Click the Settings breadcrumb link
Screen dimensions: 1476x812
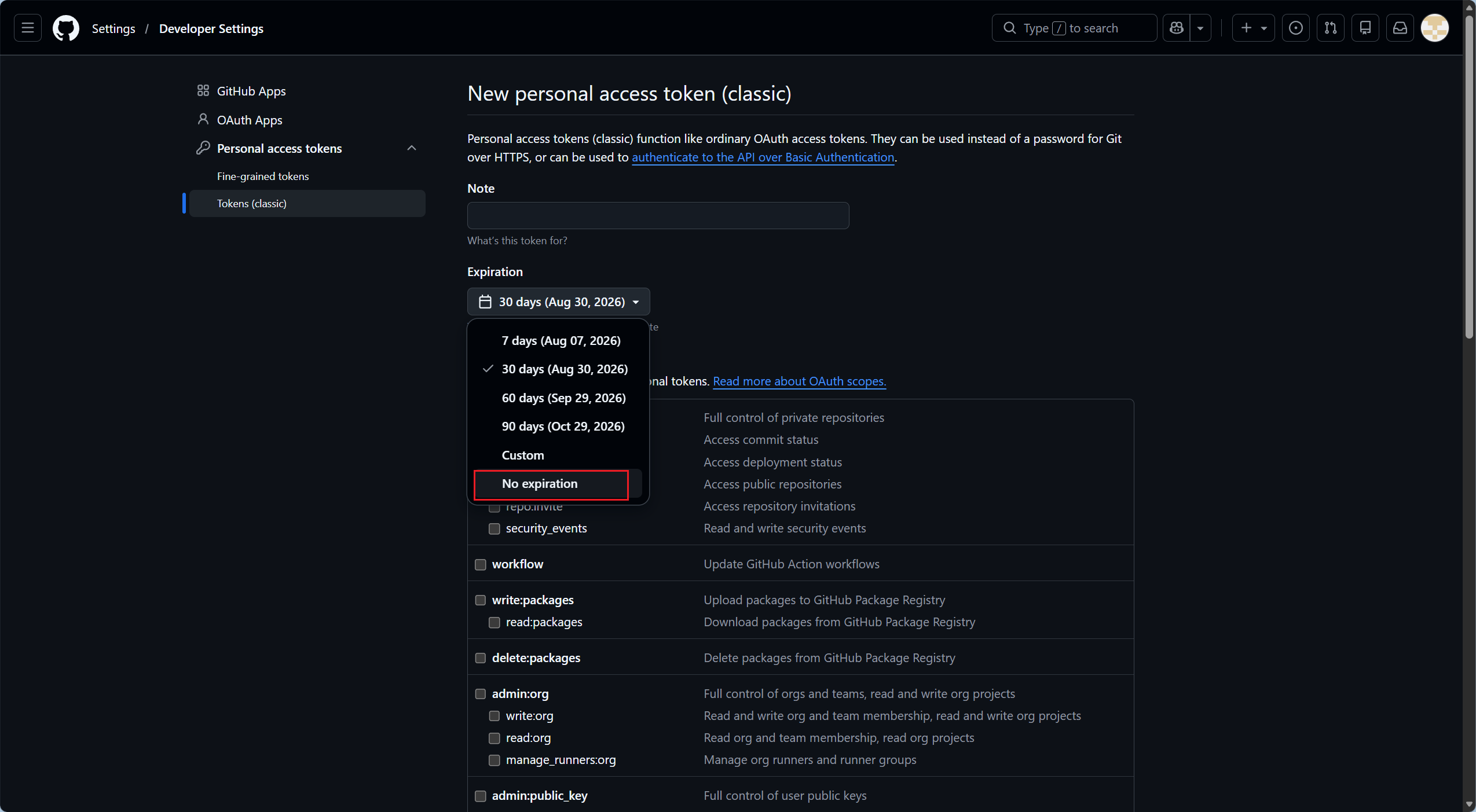[x=113, y=28]
